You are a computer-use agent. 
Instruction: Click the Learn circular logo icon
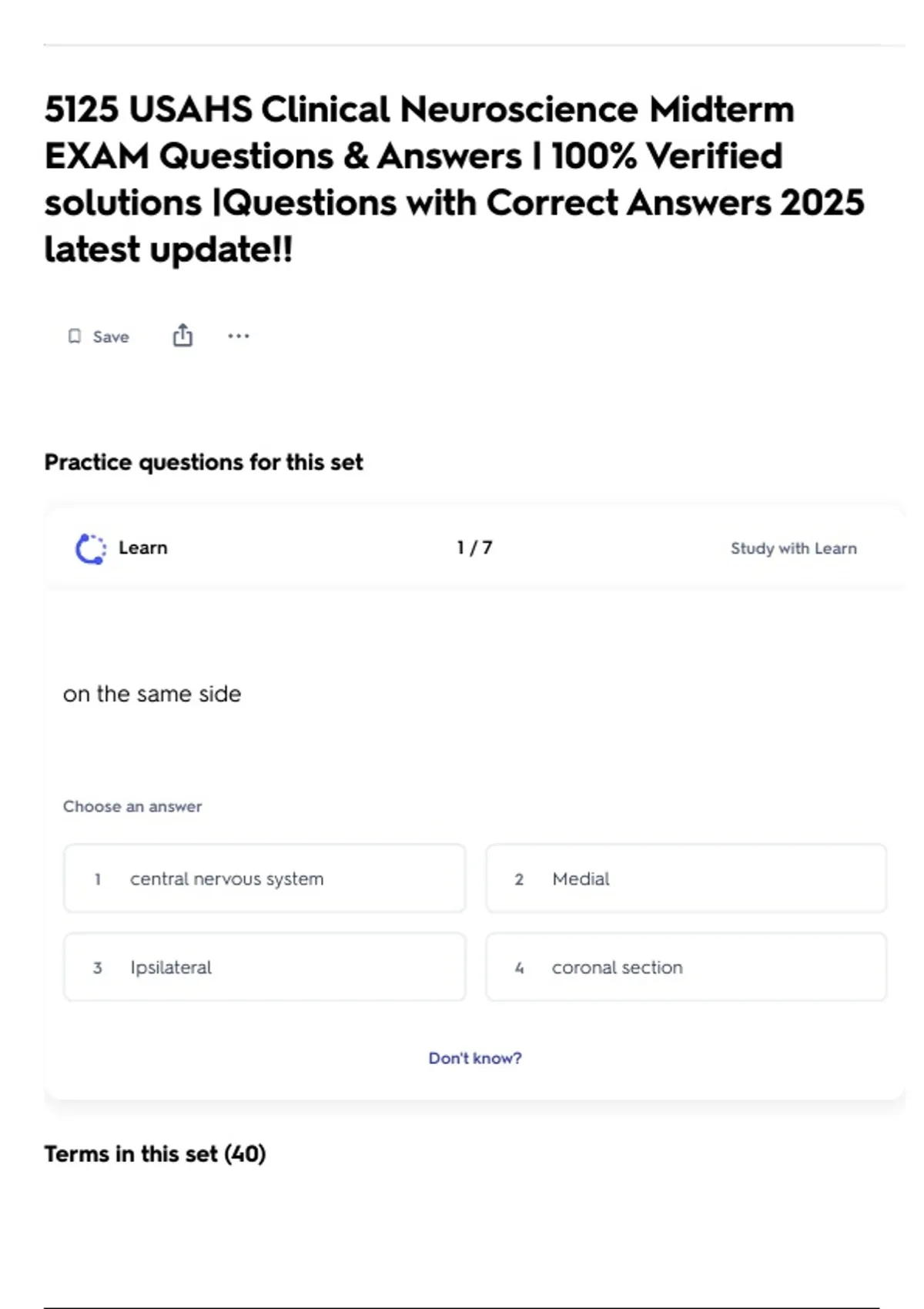[91, 548]
